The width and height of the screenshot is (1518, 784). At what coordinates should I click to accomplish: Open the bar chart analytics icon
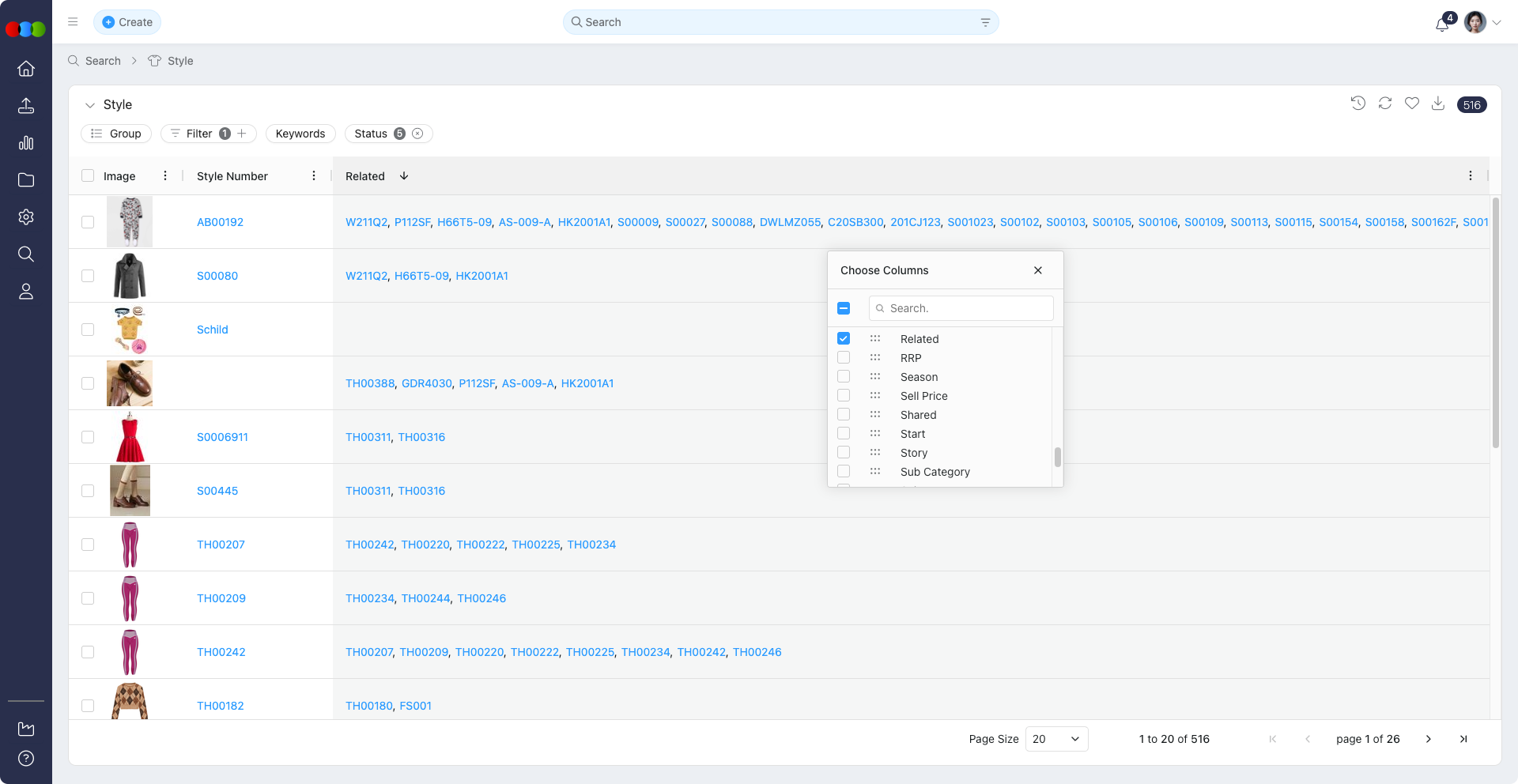[26, 143]
